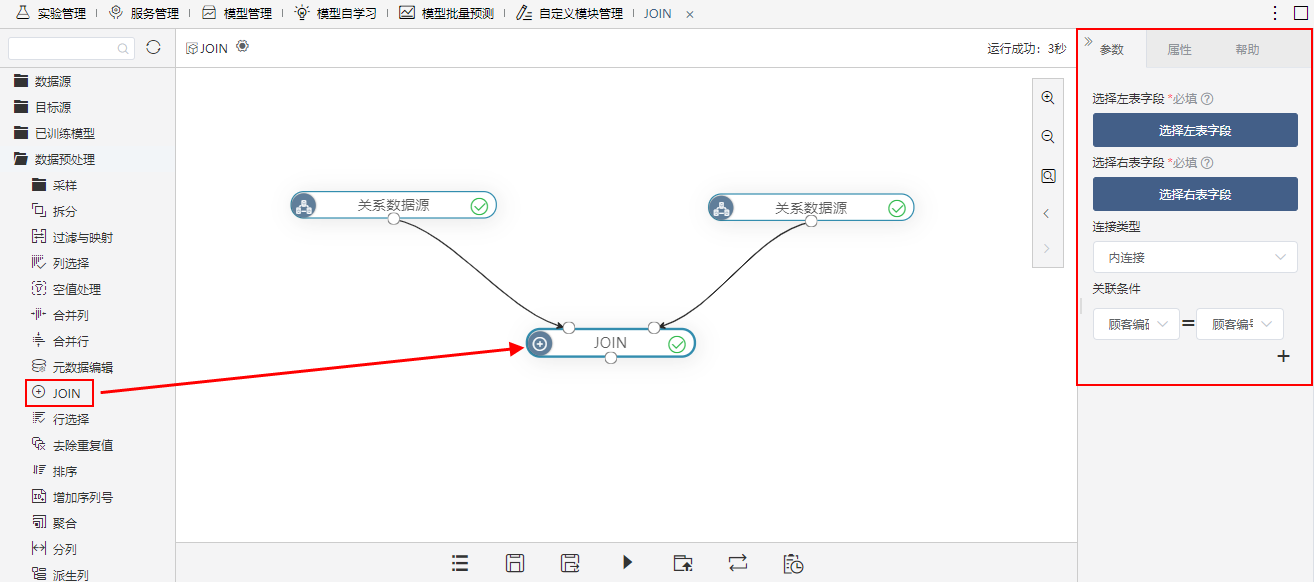
Task: Click the right arrow in canvas toolbar
Action: [1047, 248]
